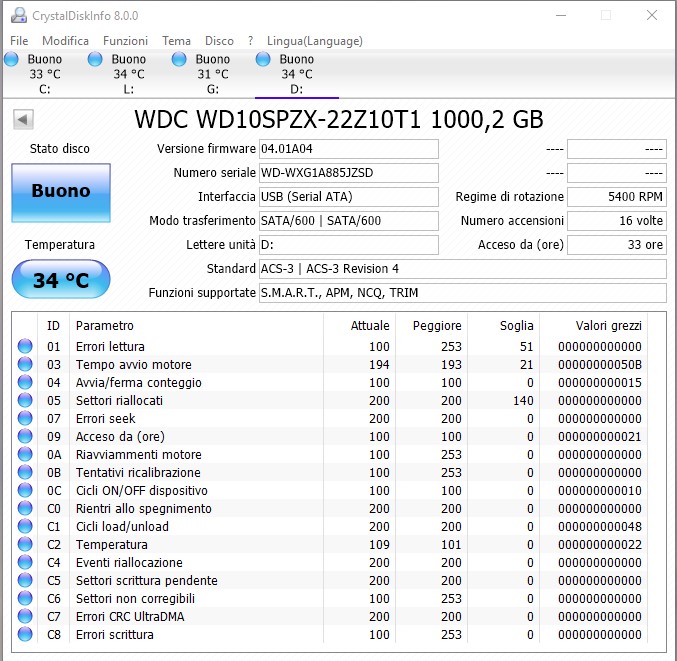Minimize the CrystalDiskInfo window

561,15
